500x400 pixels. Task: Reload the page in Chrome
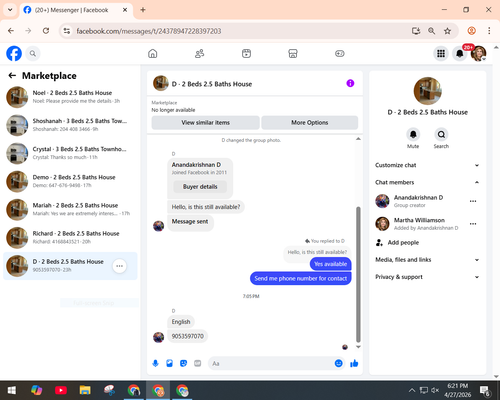coord(46,31)
